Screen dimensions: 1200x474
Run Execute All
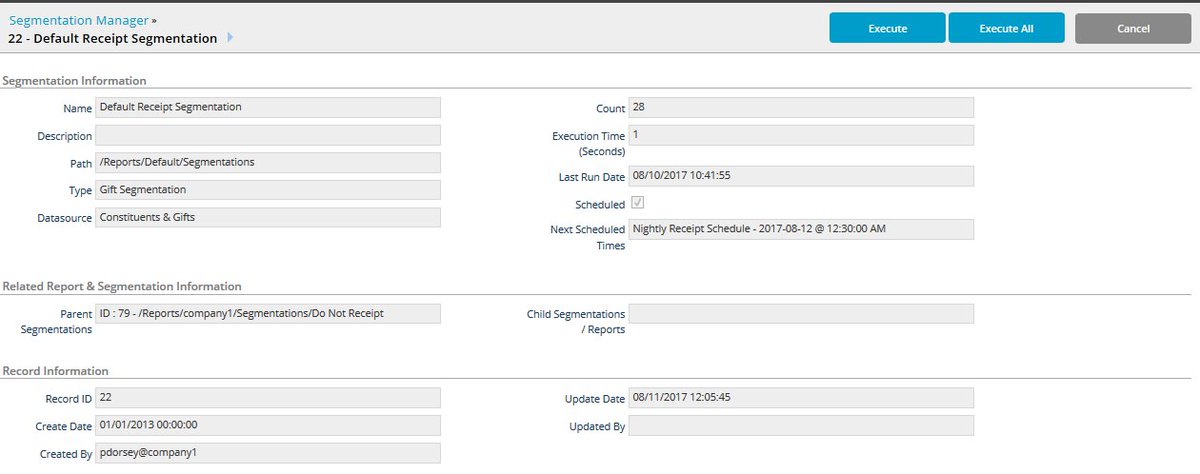(1006, 28)
